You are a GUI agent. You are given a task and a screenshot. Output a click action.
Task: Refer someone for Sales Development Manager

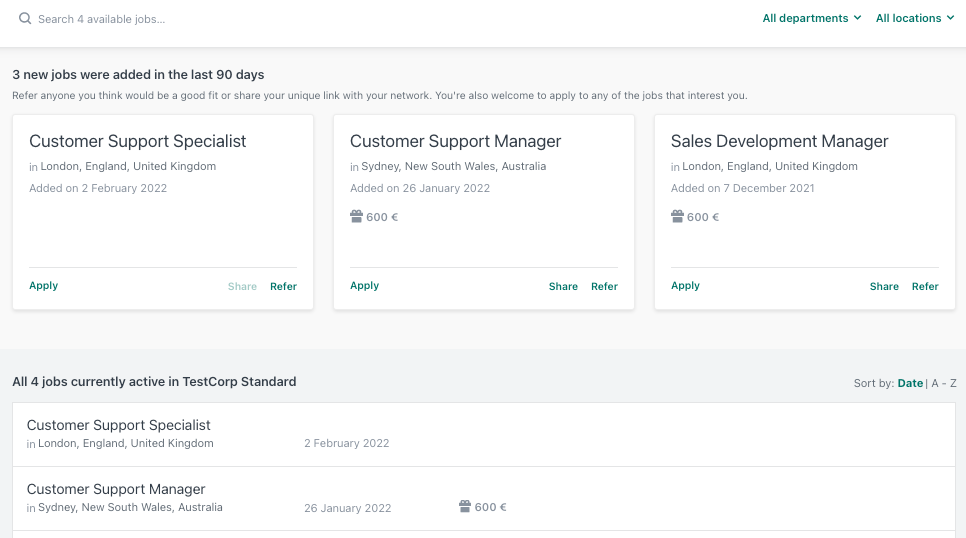tap(925, 286)
